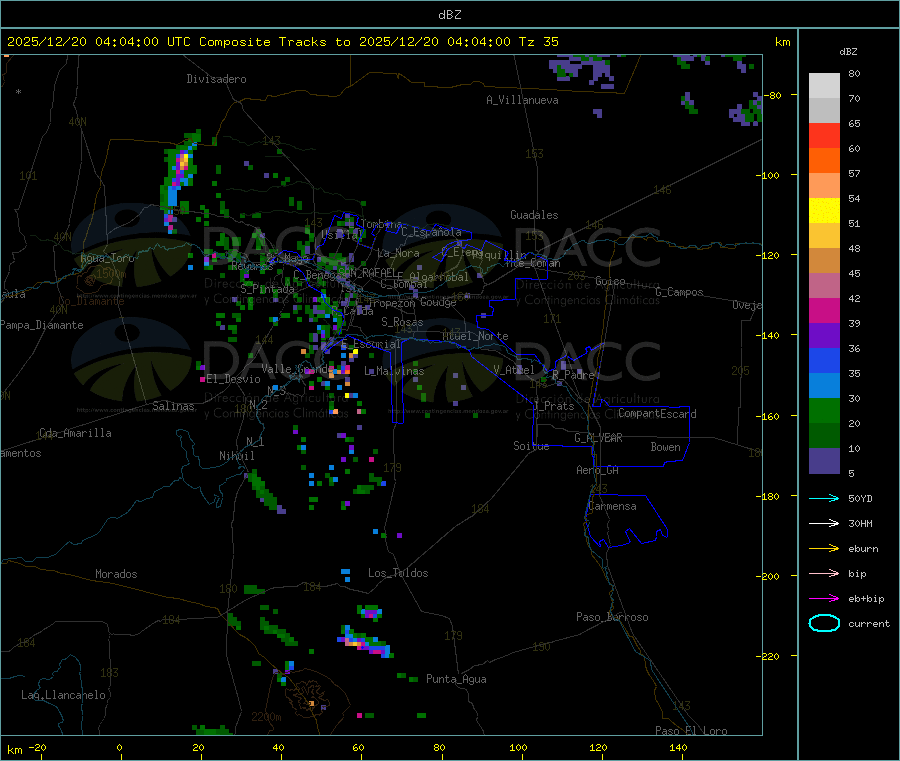This screenshot has height=761, width=900.
Task: Click the Morados map label
Action: click(x=116, y=574)
